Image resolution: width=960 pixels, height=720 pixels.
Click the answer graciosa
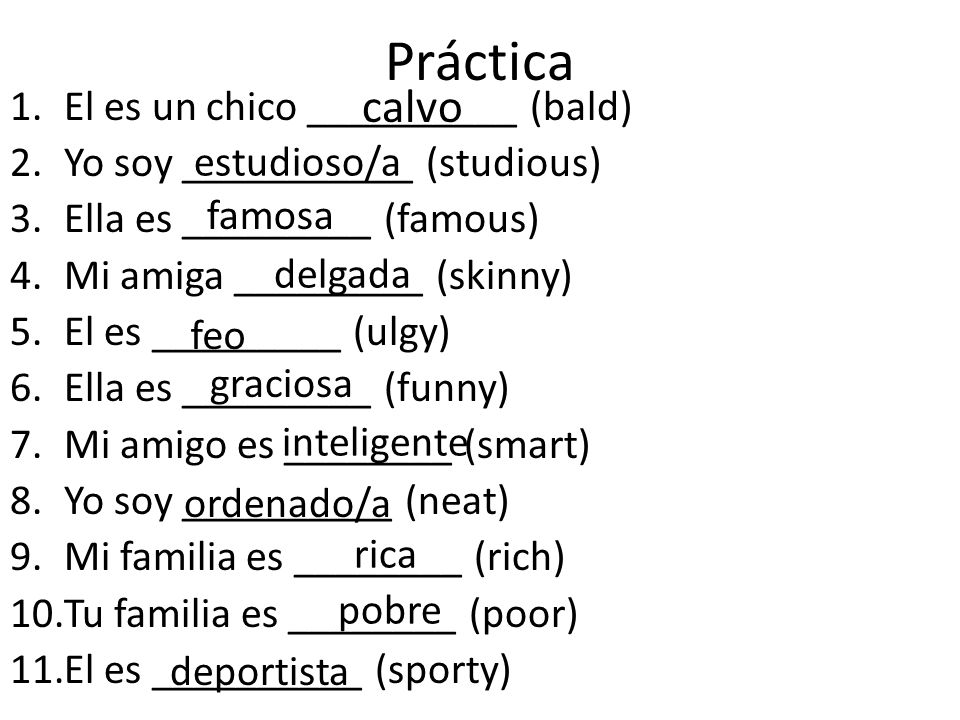[x=280, y=386]
